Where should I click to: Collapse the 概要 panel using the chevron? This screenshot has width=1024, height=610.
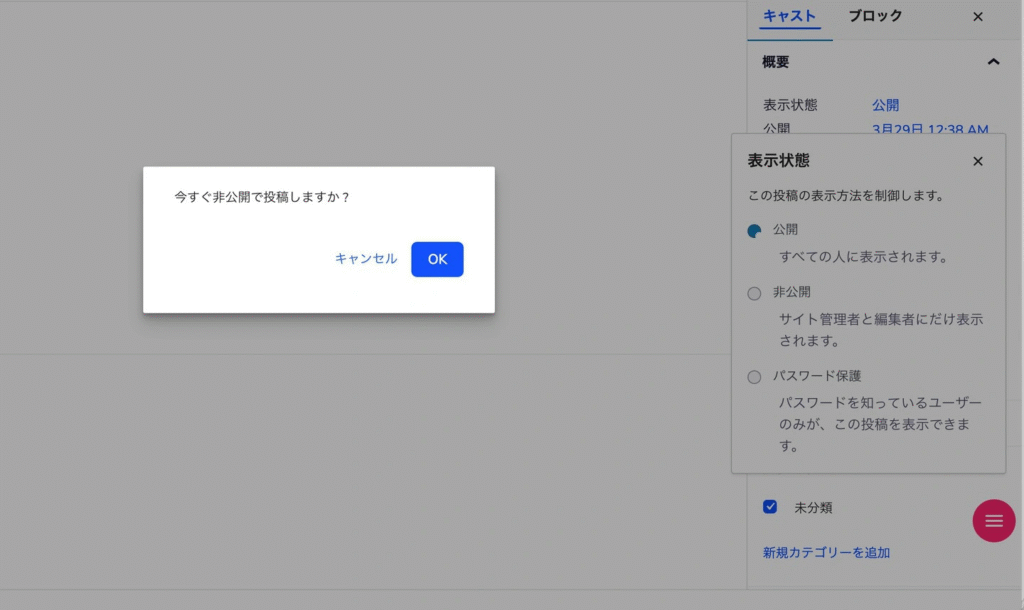(x=993, y=62)
